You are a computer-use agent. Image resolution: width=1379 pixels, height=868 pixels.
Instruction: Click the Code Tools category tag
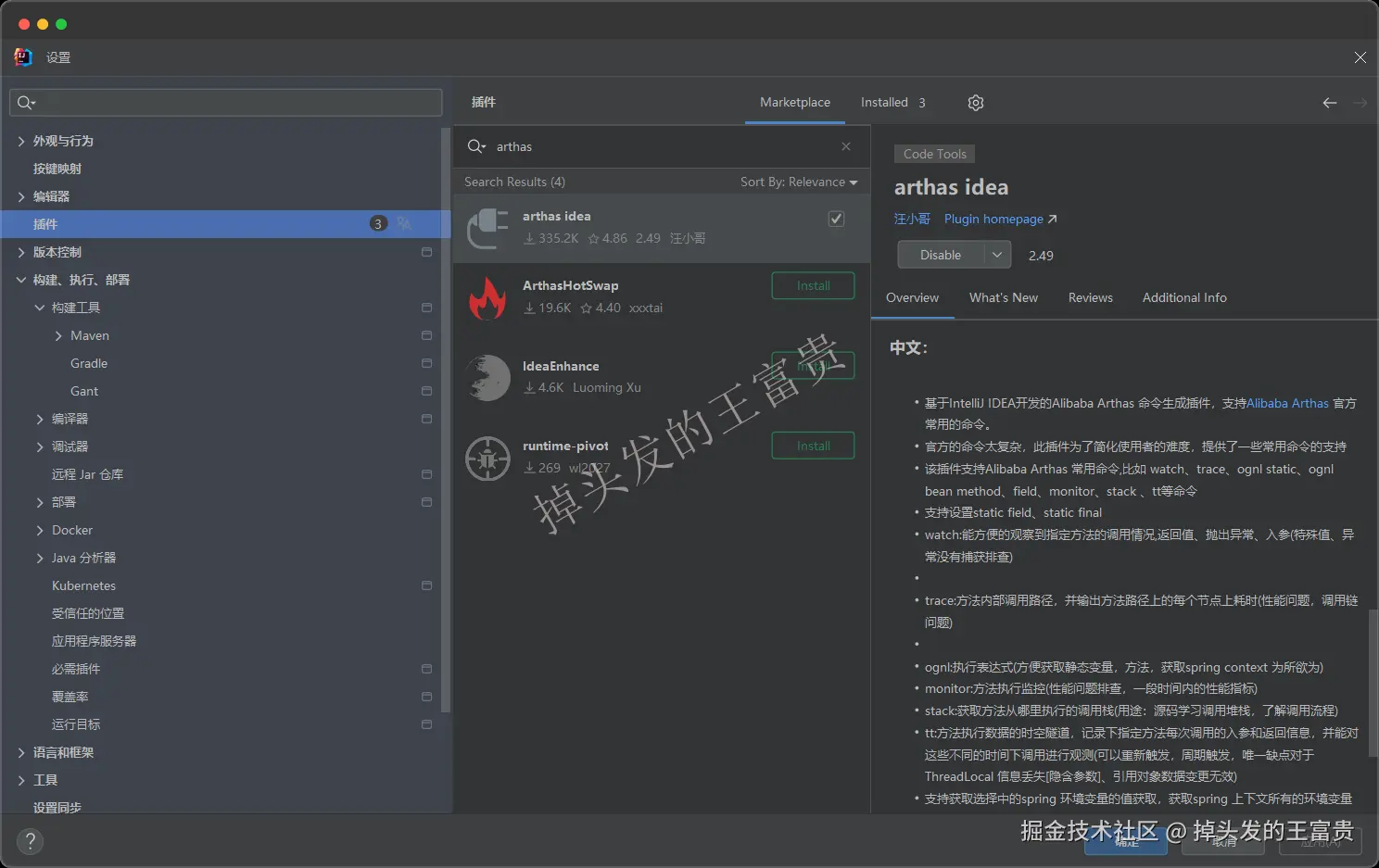[x=934, y=154]
